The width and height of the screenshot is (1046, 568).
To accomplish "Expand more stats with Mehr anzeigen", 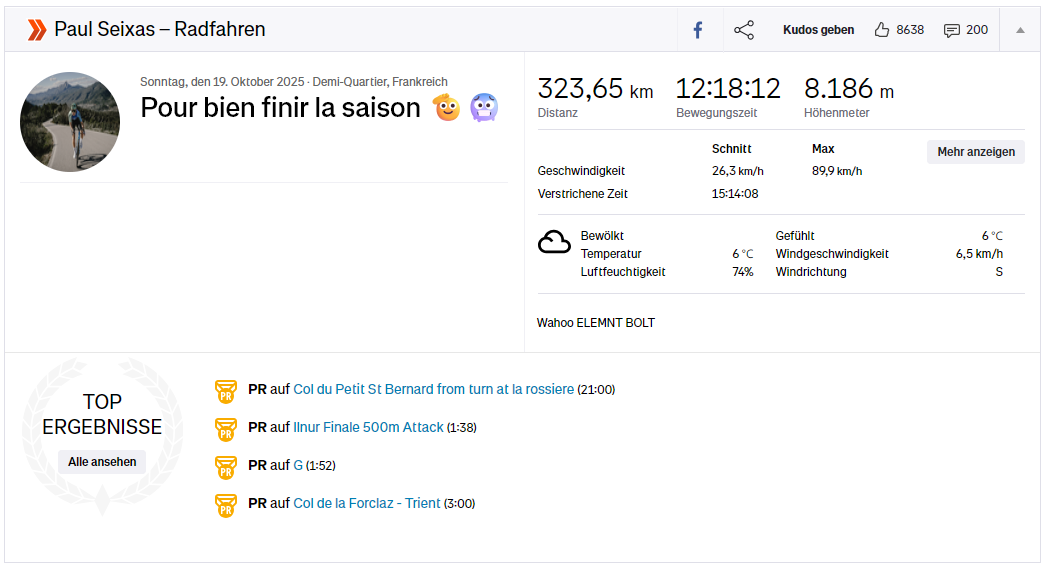I will point(975,152).
